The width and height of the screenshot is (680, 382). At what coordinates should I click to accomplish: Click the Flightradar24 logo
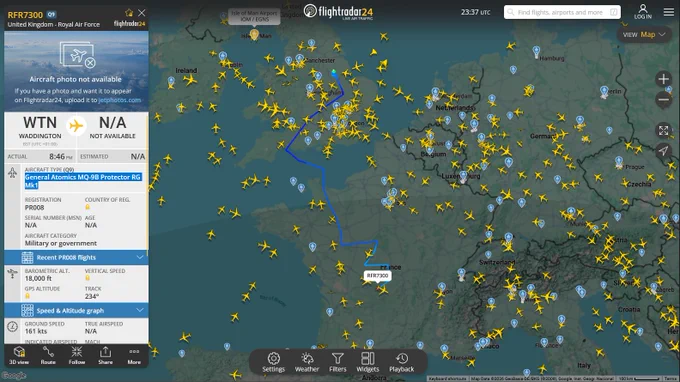(x=339, y=12)
